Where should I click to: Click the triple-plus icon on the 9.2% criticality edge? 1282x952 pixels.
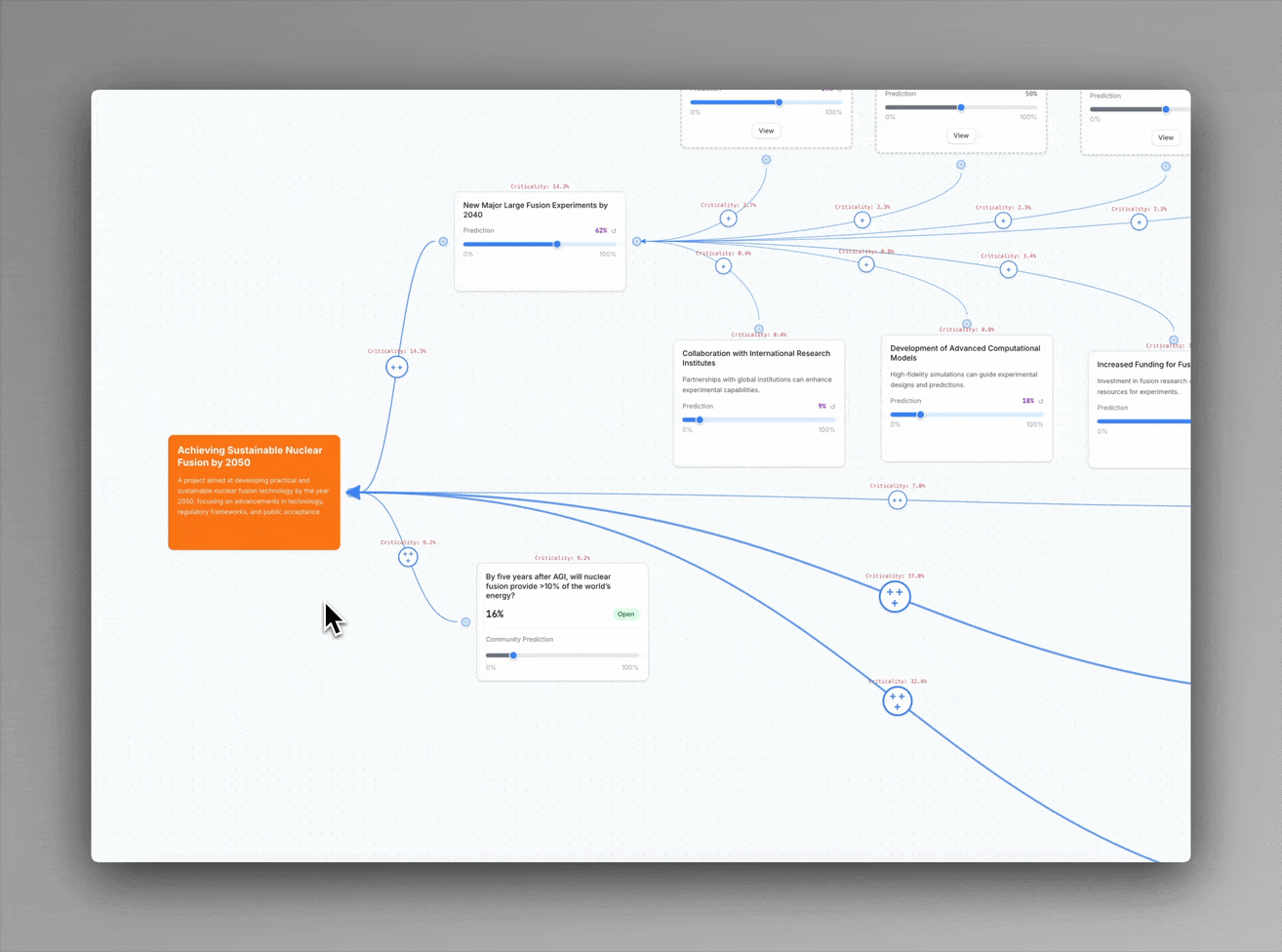[x=408, y=557]
